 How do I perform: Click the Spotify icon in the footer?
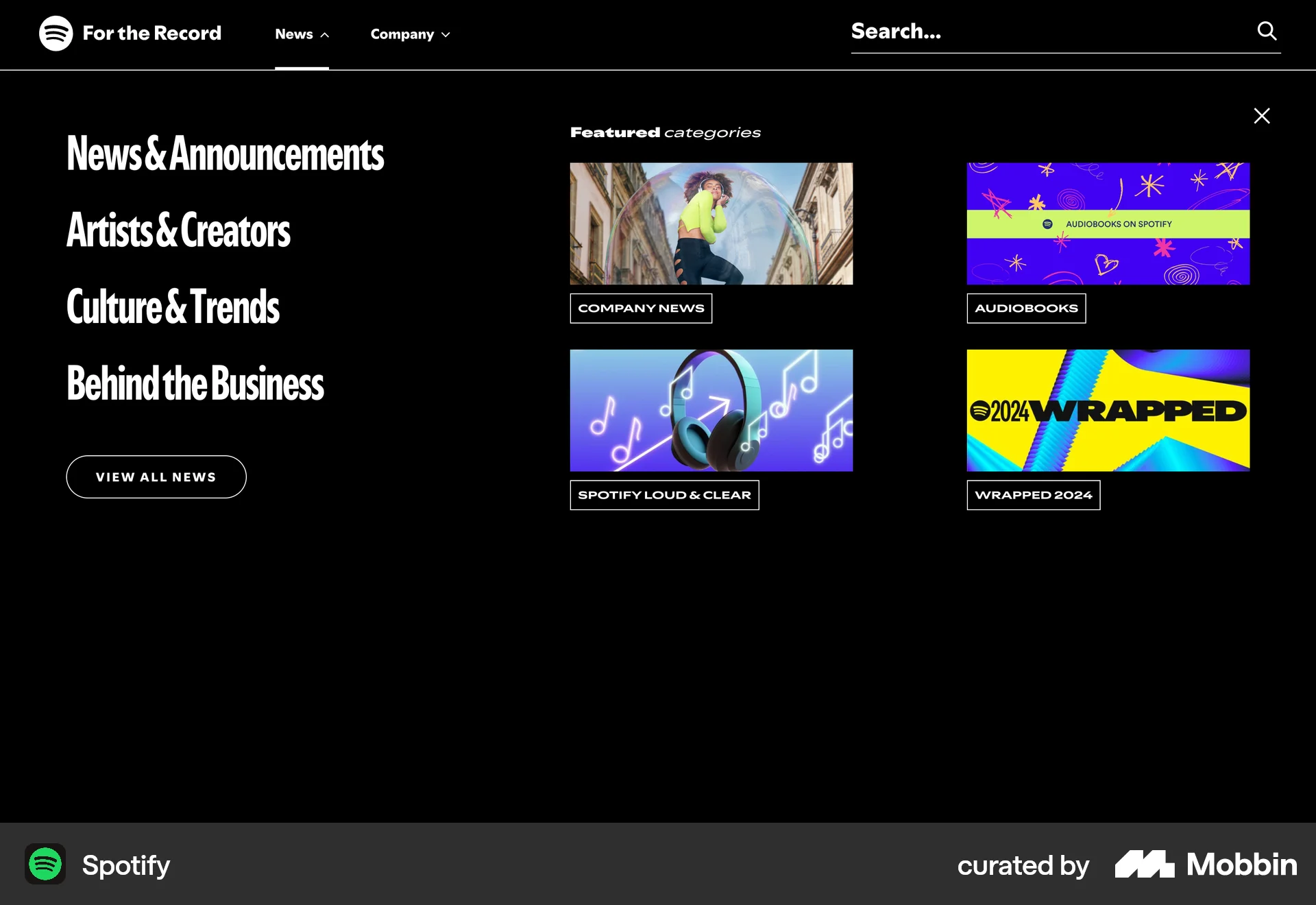[45, 865]
